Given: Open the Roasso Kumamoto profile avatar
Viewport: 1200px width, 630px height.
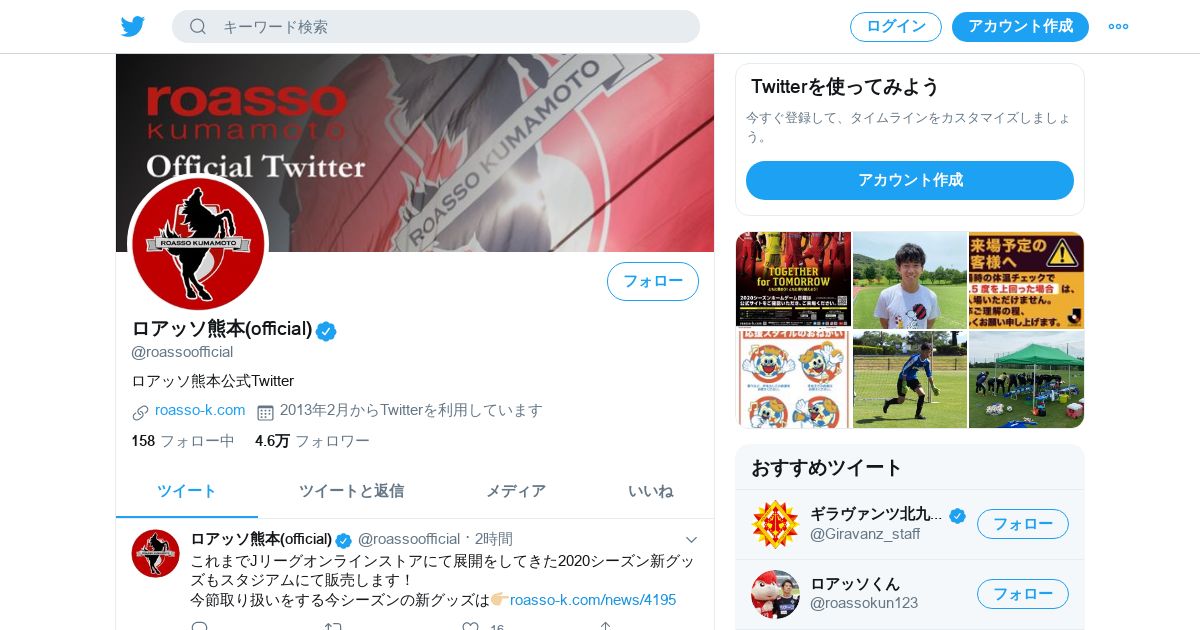Looking at the screenshot, I should pyautogui.click(x=198, y=244).
